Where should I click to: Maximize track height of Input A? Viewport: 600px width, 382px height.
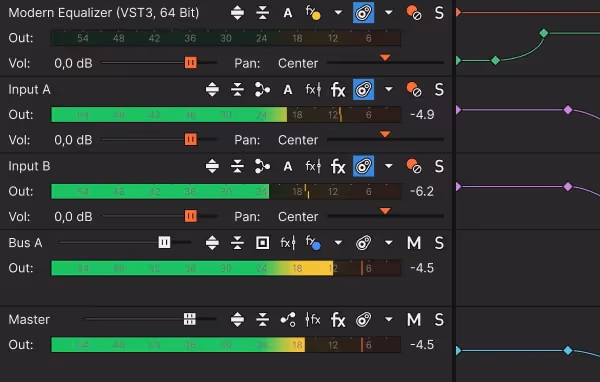click(212, 90)
